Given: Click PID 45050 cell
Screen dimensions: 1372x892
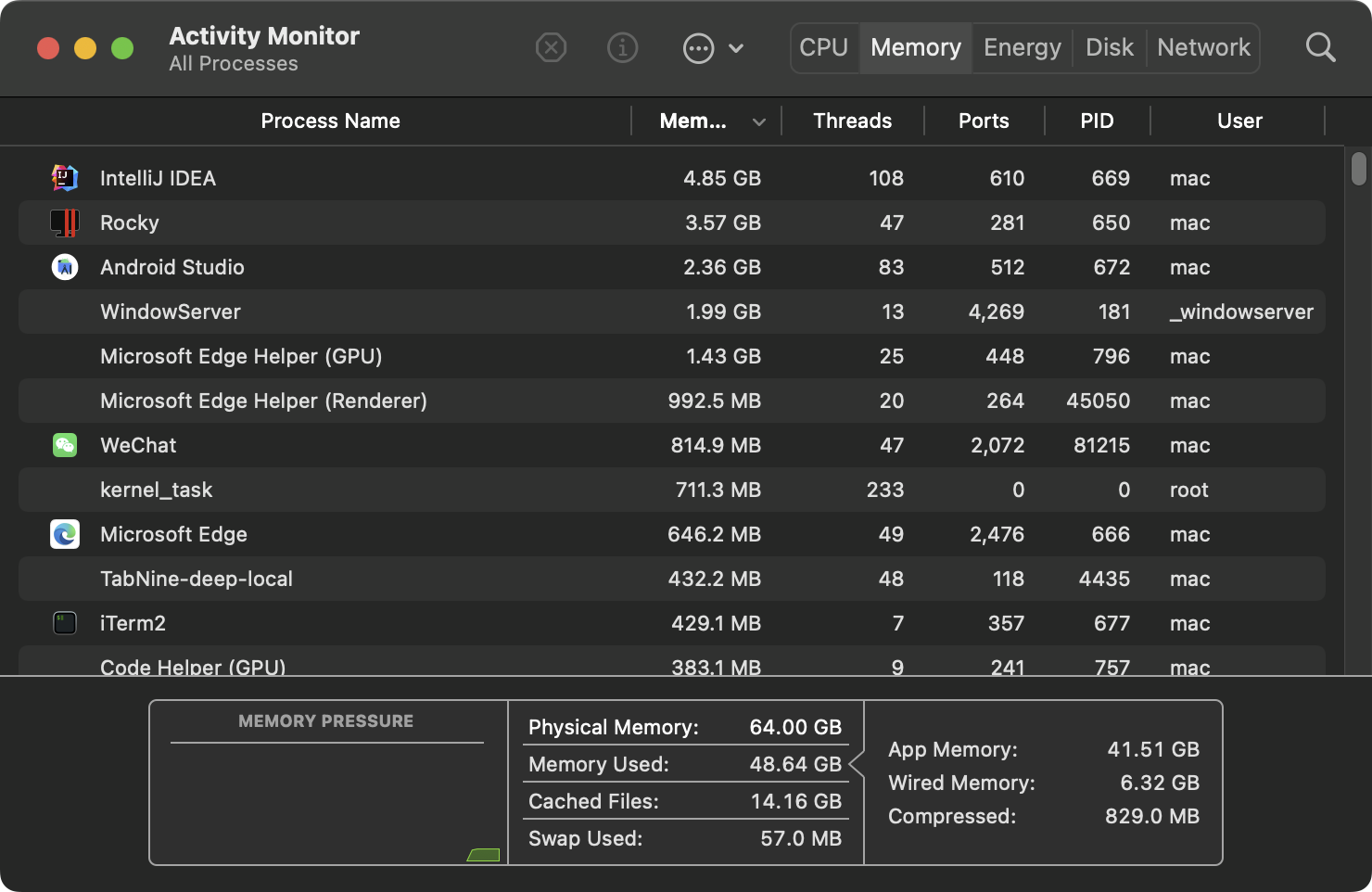Looking at the screenshot, I should coord(1099,401).
